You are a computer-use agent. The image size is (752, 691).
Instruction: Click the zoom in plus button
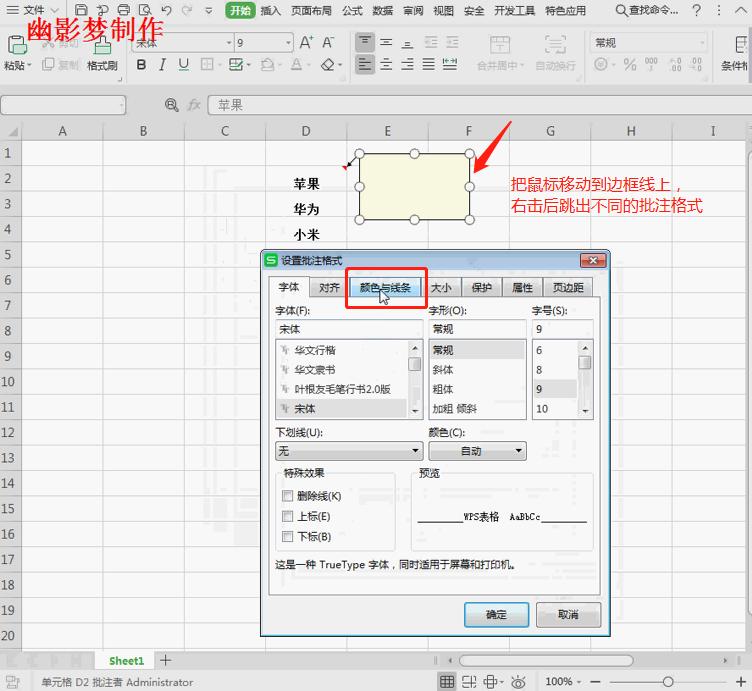click(740, 681)
